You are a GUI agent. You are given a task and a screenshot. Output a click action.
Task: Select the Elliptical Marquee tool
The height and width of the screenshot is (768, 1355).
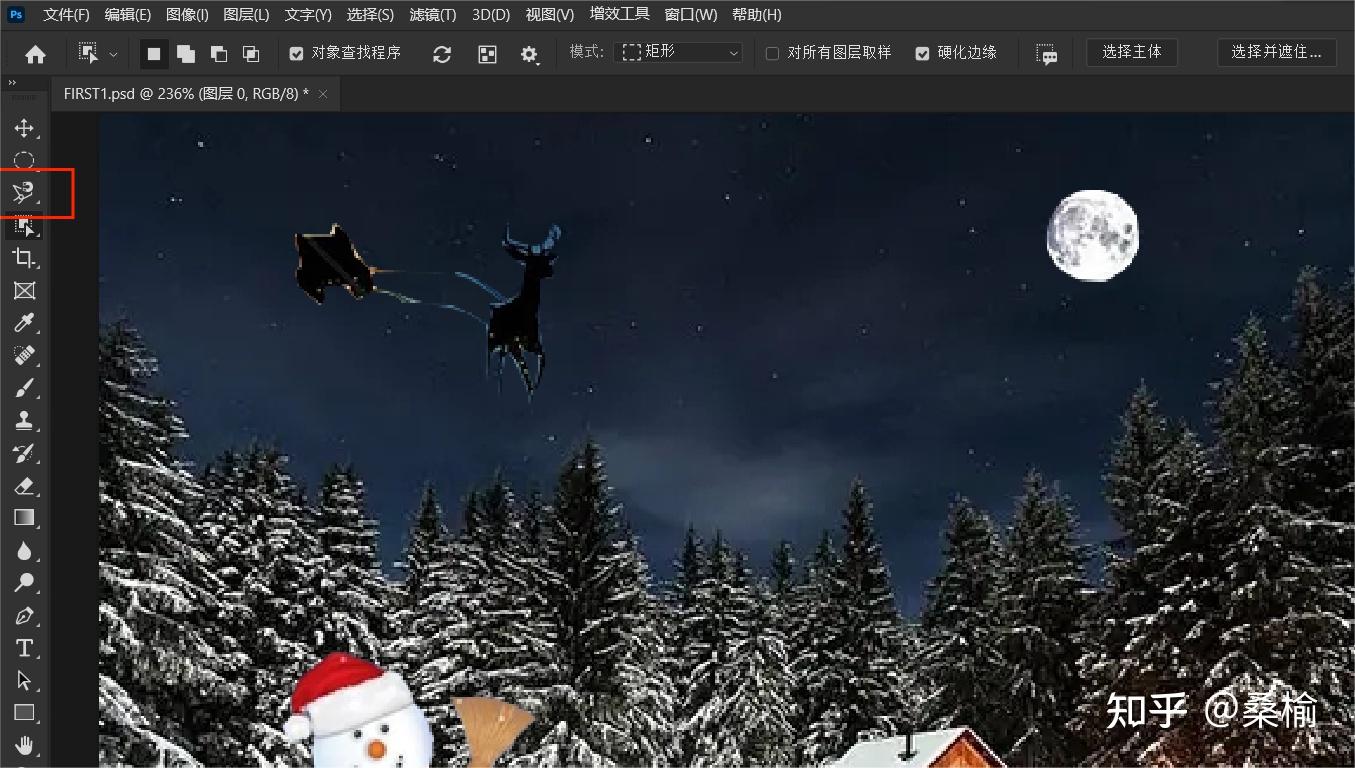coord(24,160)
